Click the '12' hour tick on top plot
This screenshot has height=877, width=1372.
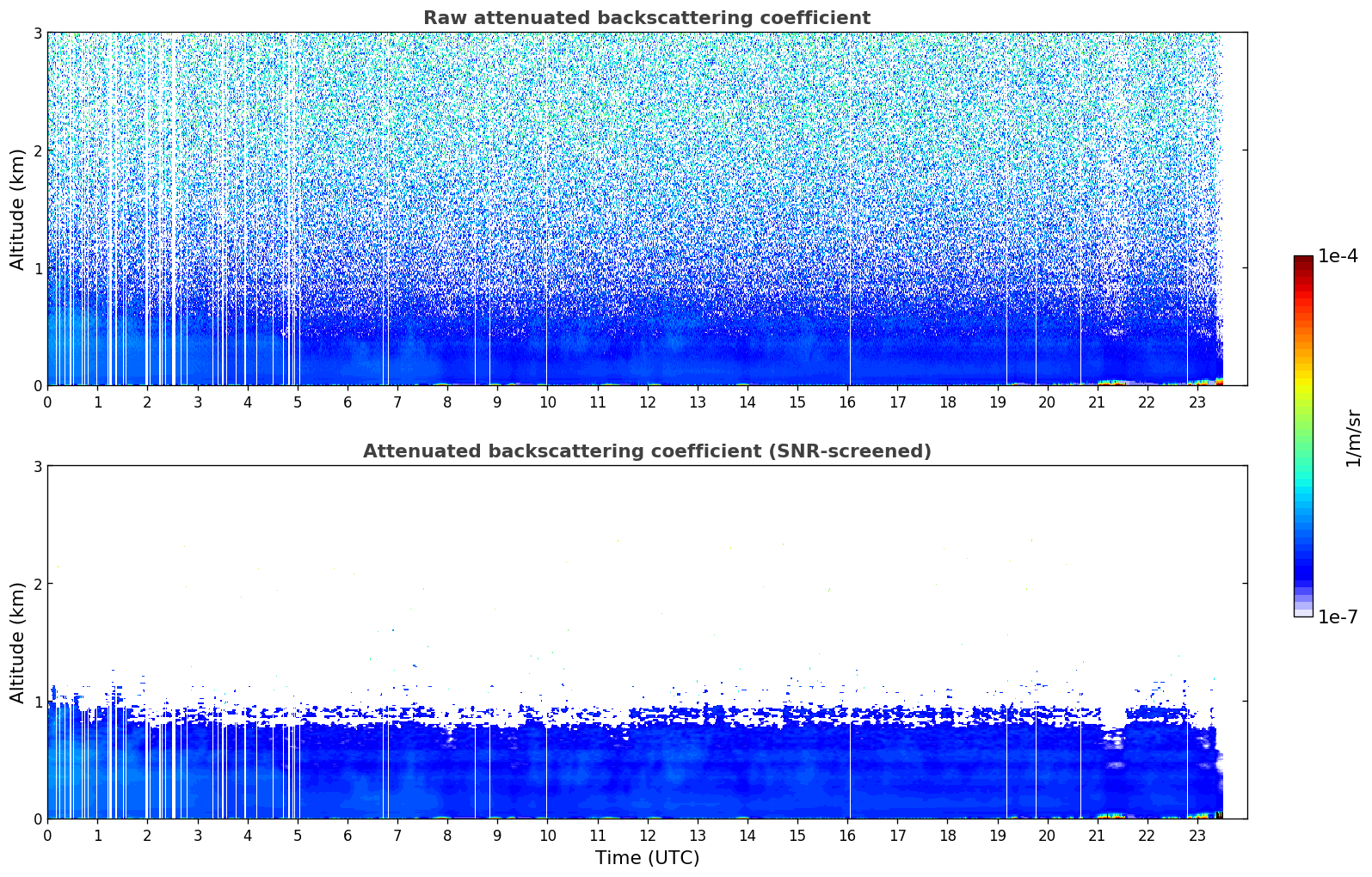click(647, 402)
